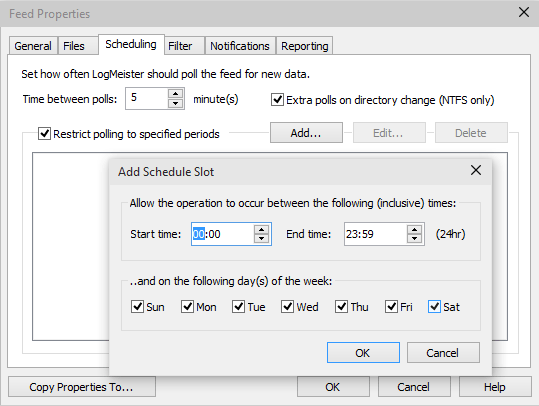Open the Notifications tab
This screenshot has width=539, height=406.
(240, 46)
